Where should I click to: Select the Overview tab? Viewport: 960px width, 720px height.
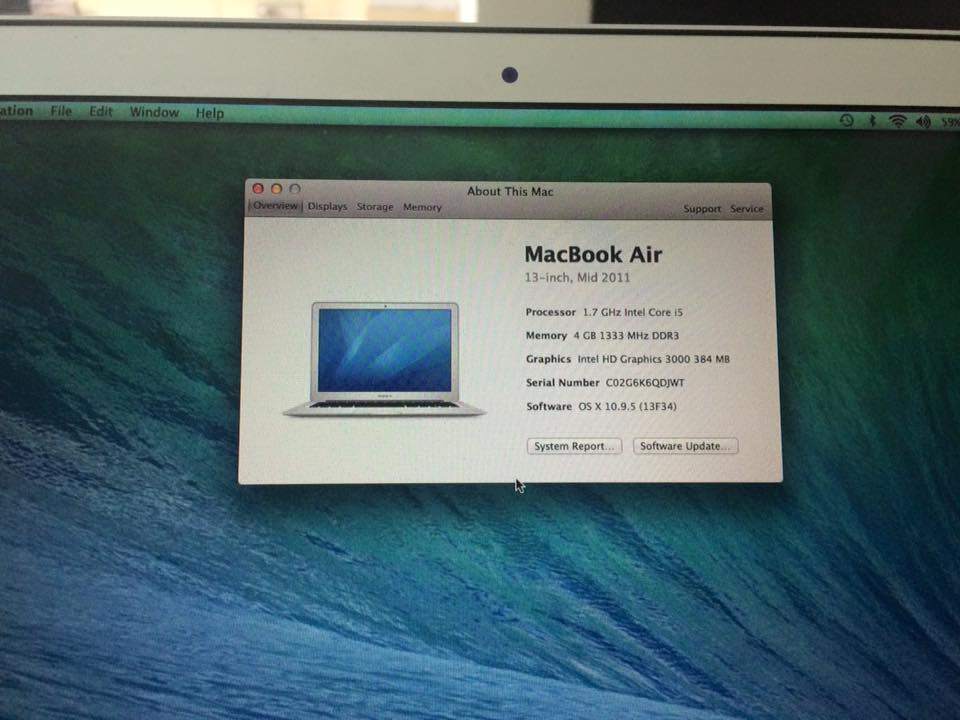[x=276, y=206]
